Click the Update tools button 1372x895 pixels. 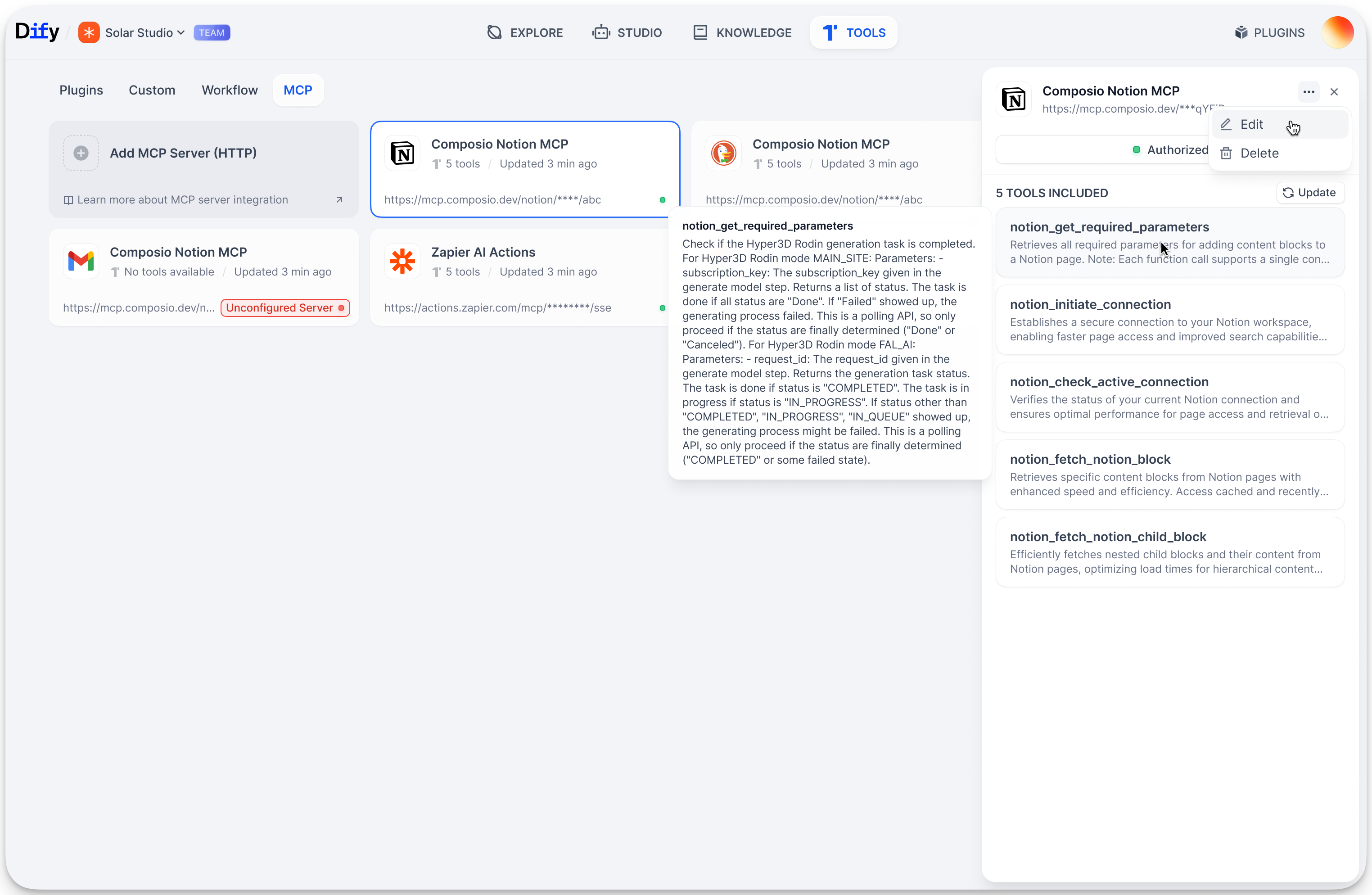[x=1310, y=193]
